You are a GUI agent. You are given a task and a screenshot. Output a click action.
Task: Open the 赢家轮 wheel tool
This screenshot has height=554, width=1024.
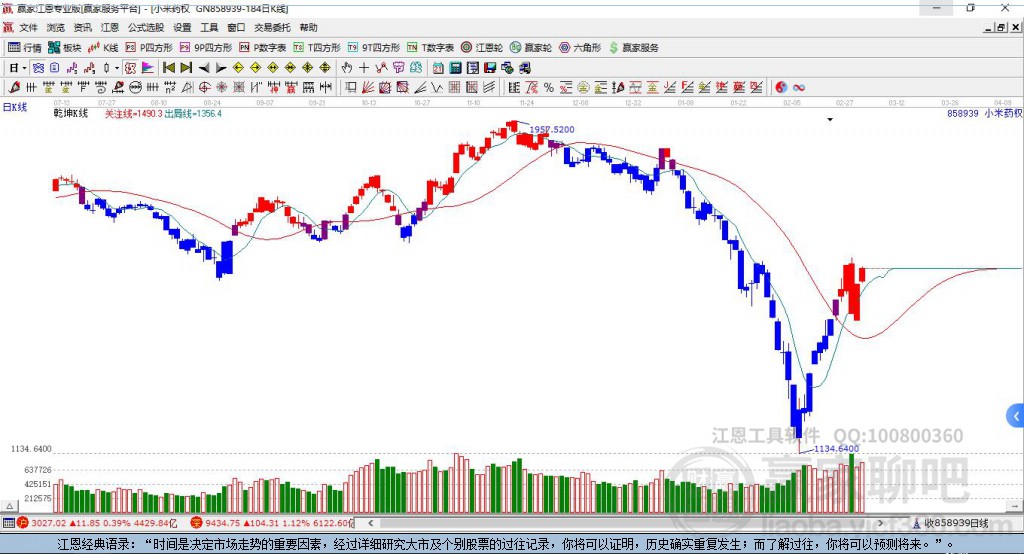(531, 48)
